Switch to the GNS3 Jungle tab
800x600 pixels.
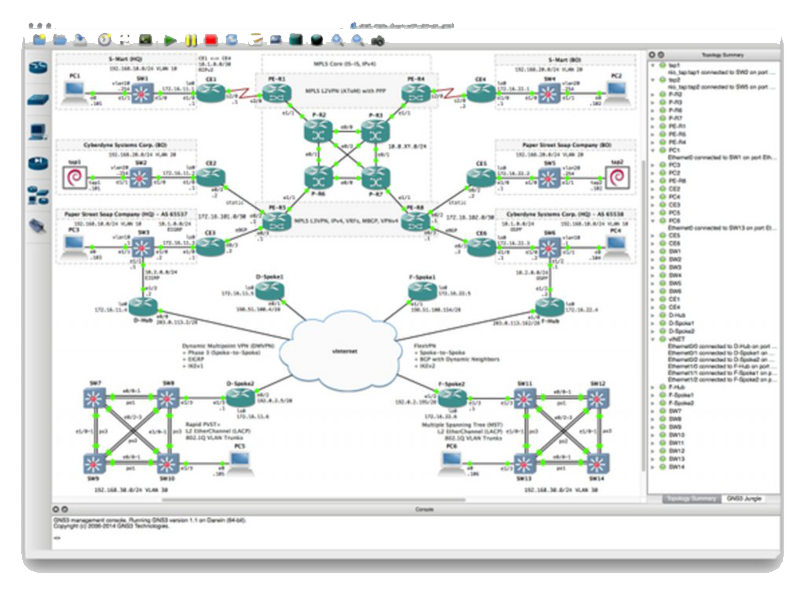(x=745, y=497)
